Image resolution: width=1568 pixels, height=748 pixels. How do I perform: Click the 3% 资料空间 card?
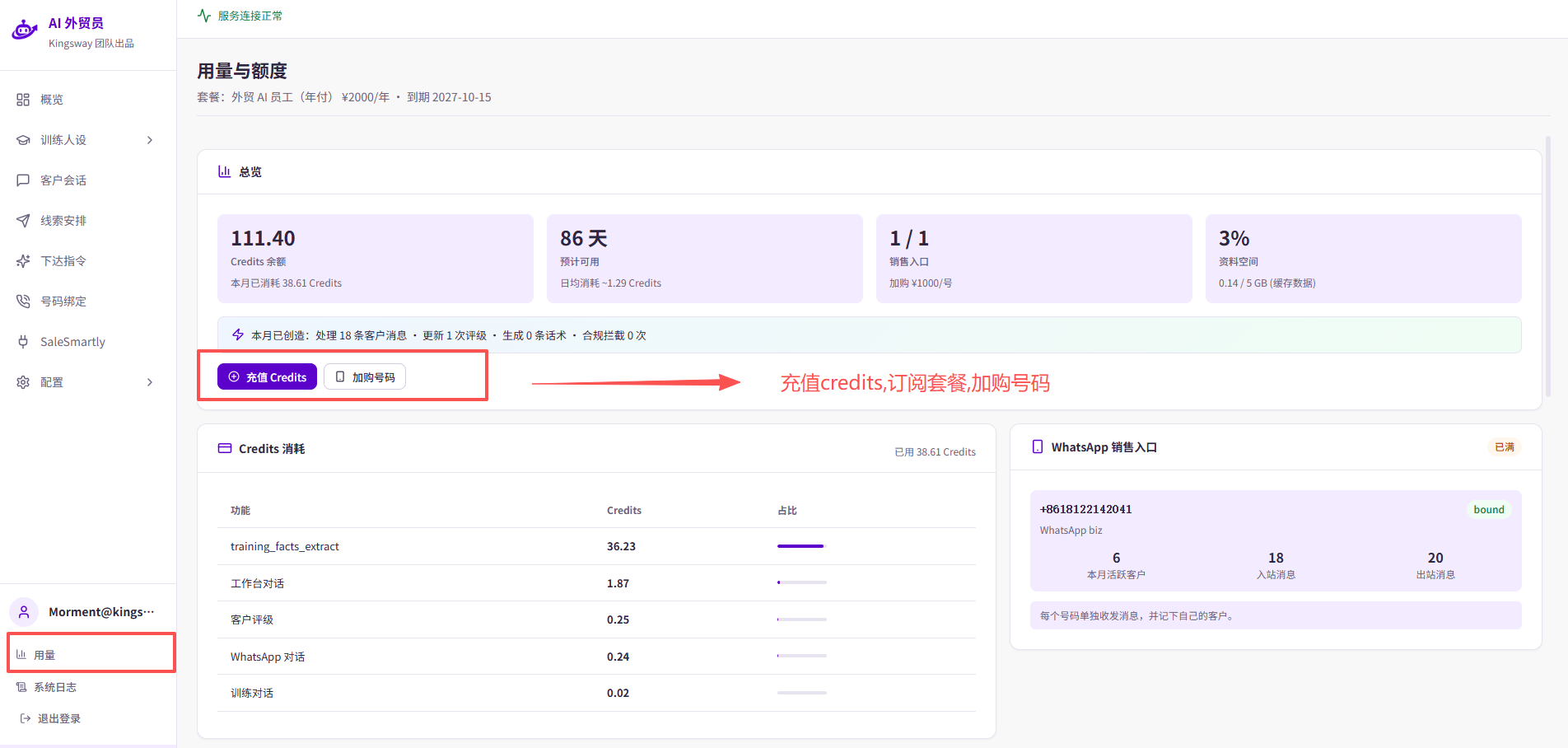tap(1364, 259)
